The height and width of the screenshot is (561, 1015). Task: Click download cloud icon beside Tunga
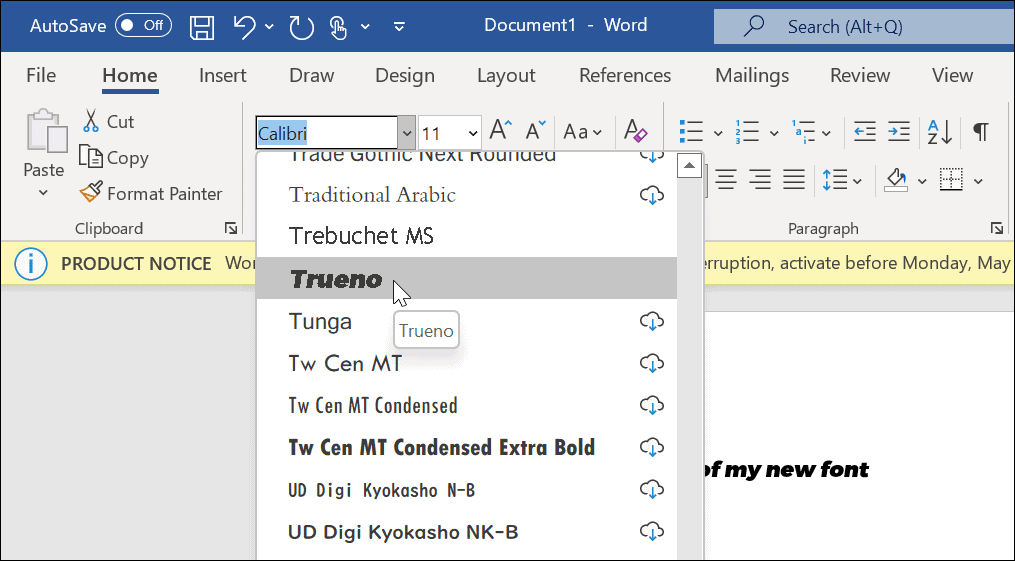click(652, 321)
